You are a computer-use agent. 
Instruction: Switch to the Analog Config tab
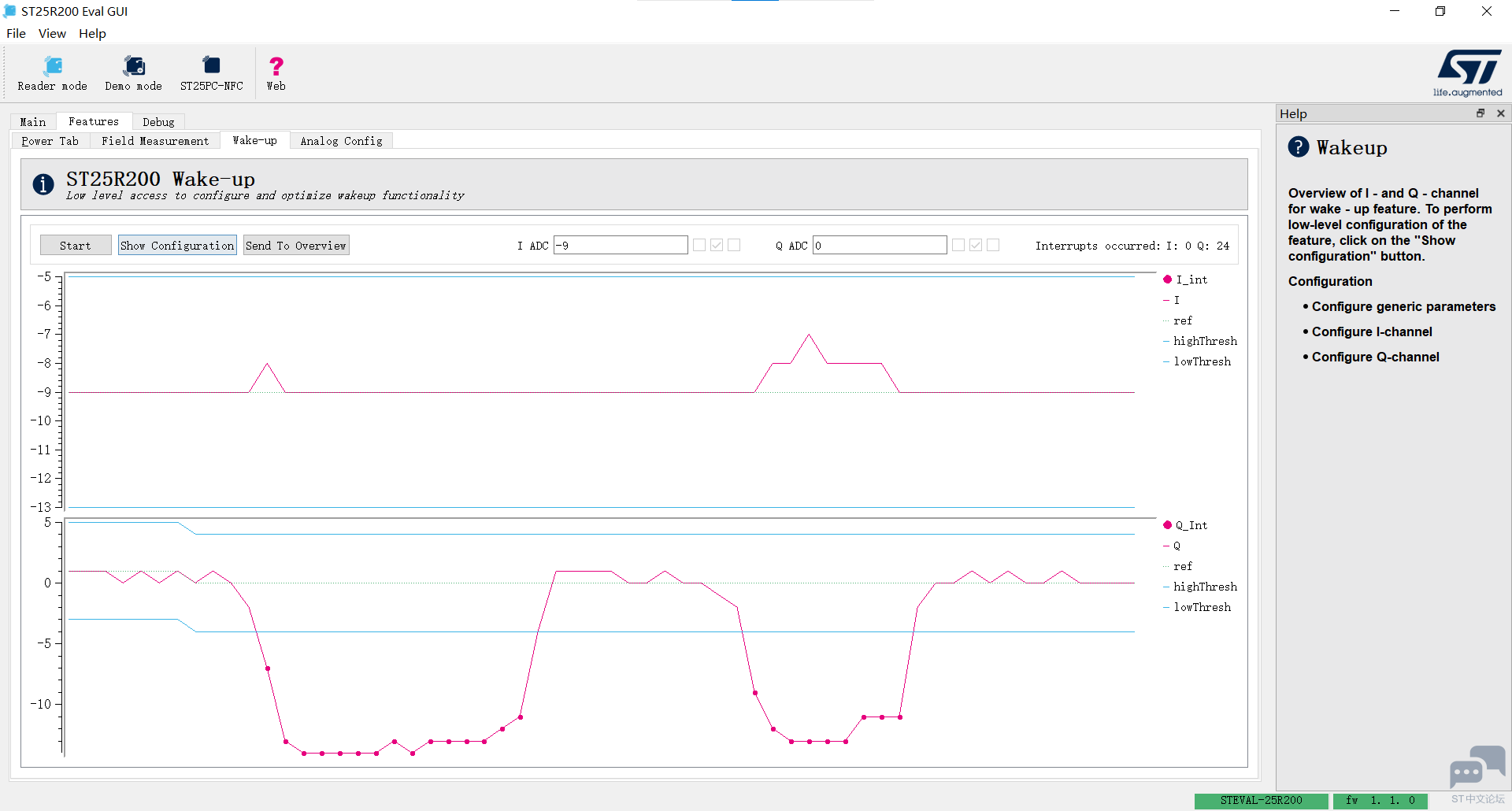(x=341, y=141)
